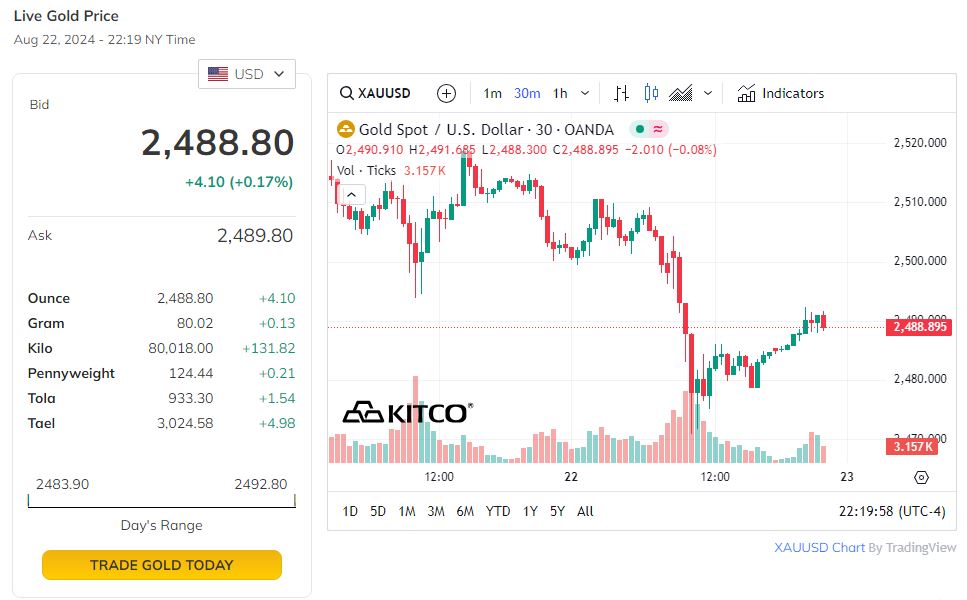Expand the chart style dropdown chevron
This screenshot has width=967, height=600.
click(708, 93)
